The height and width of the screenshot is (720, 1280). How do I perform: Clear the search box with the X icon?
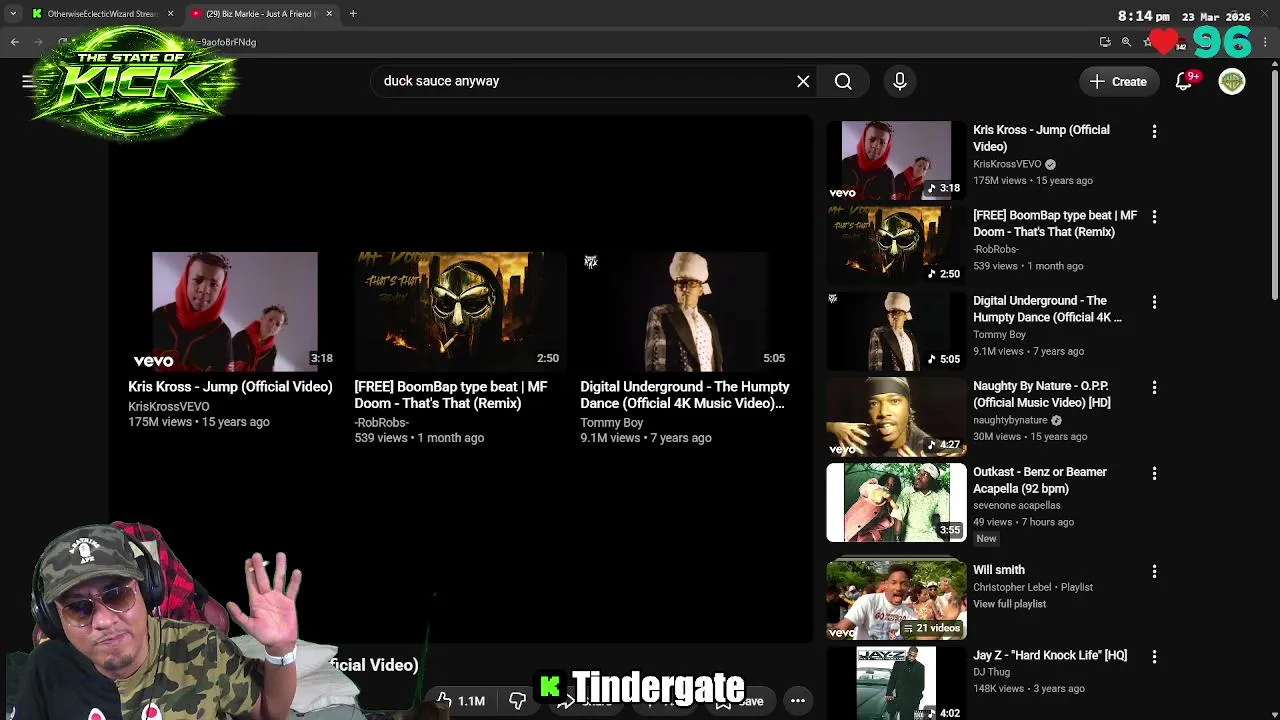(x=803, y=81)
